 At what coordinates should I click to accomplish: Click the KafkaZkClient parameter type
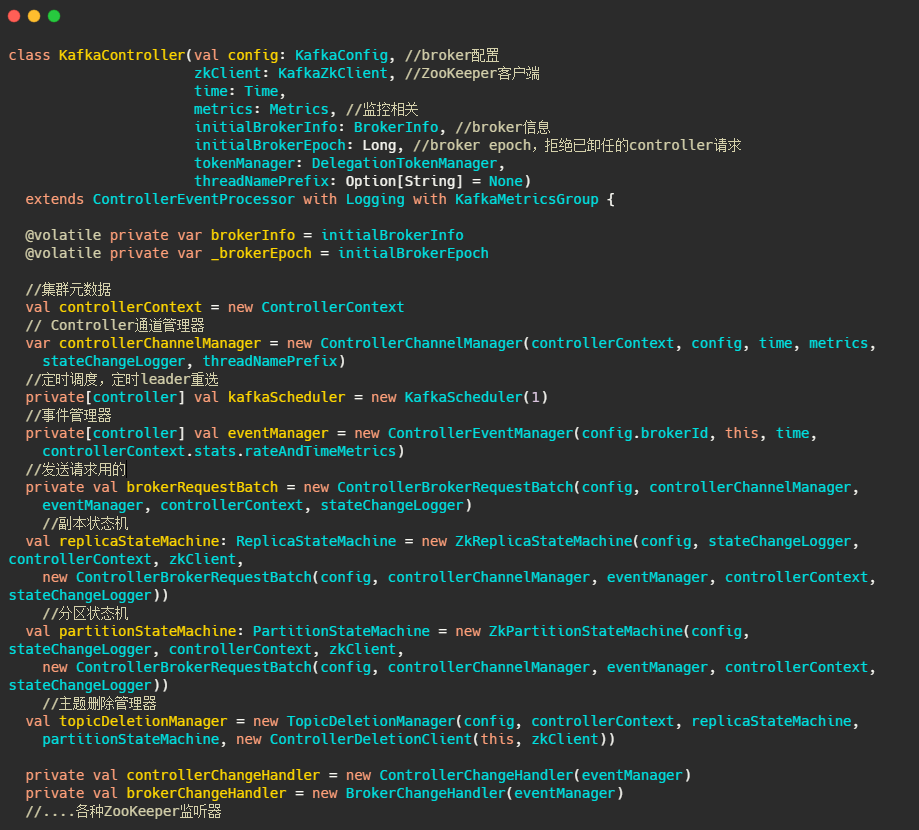pos(332,73)
